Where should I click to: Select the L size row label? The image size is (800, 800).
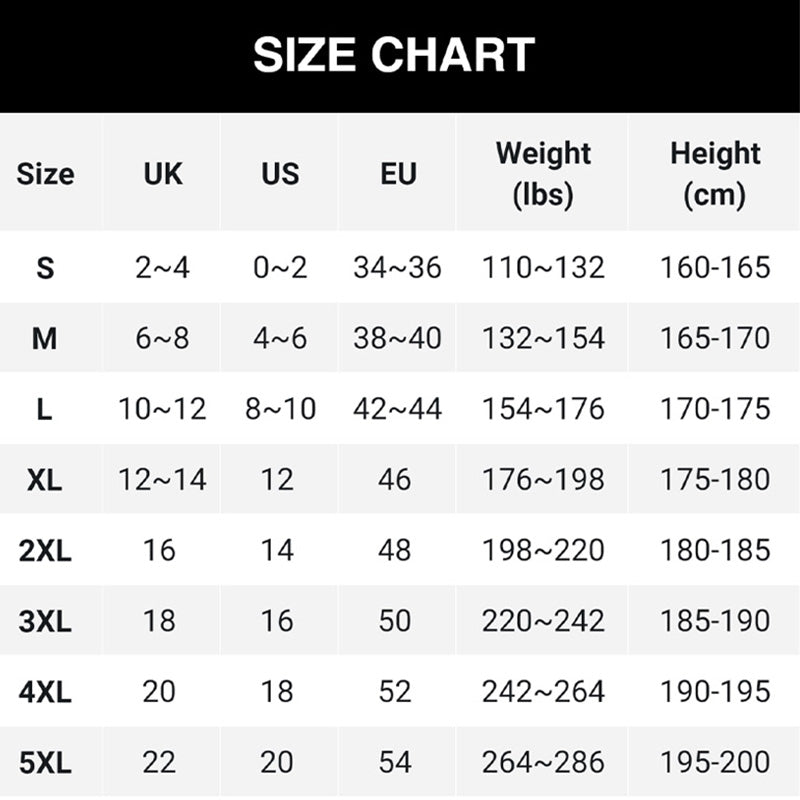point(45,410)
